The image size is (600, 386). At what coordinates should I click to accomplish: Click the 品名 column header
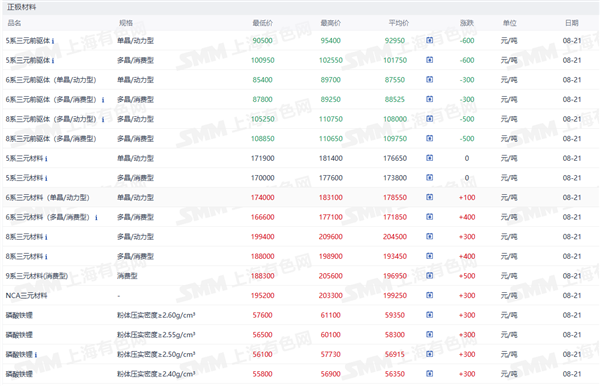pyautogui.click(x=14, y=23)
